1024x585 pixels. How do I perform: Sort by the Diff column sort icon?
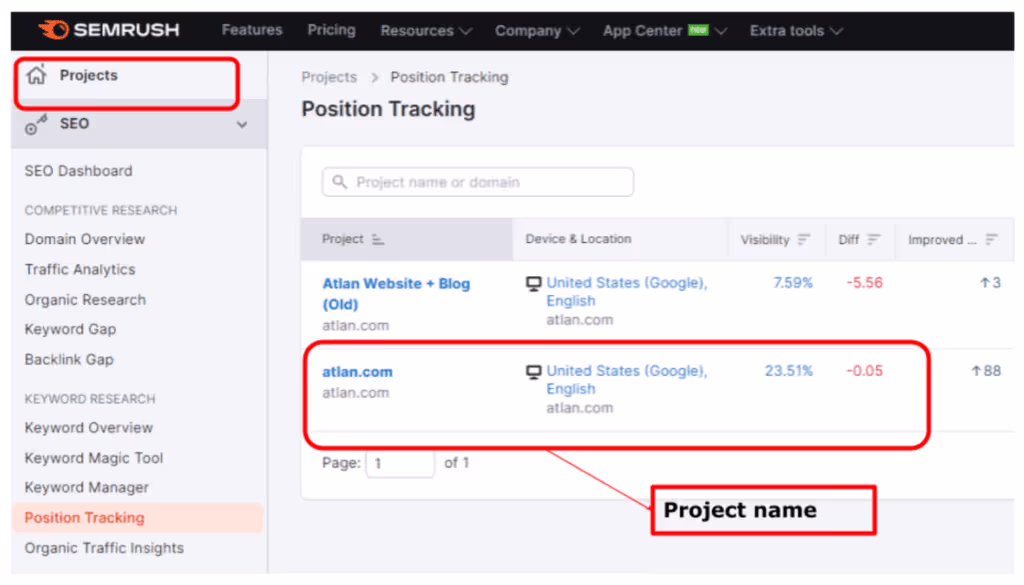[874, 240]
